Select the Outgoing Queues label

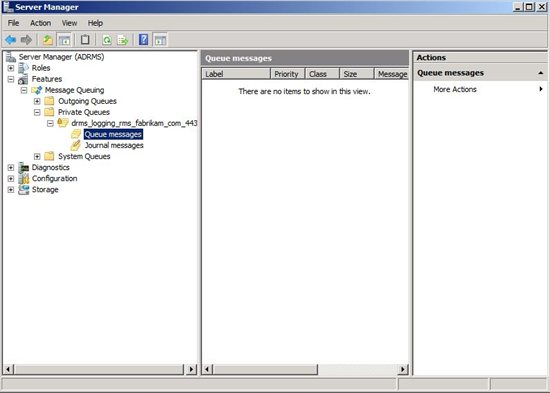[x=87, y=101]
